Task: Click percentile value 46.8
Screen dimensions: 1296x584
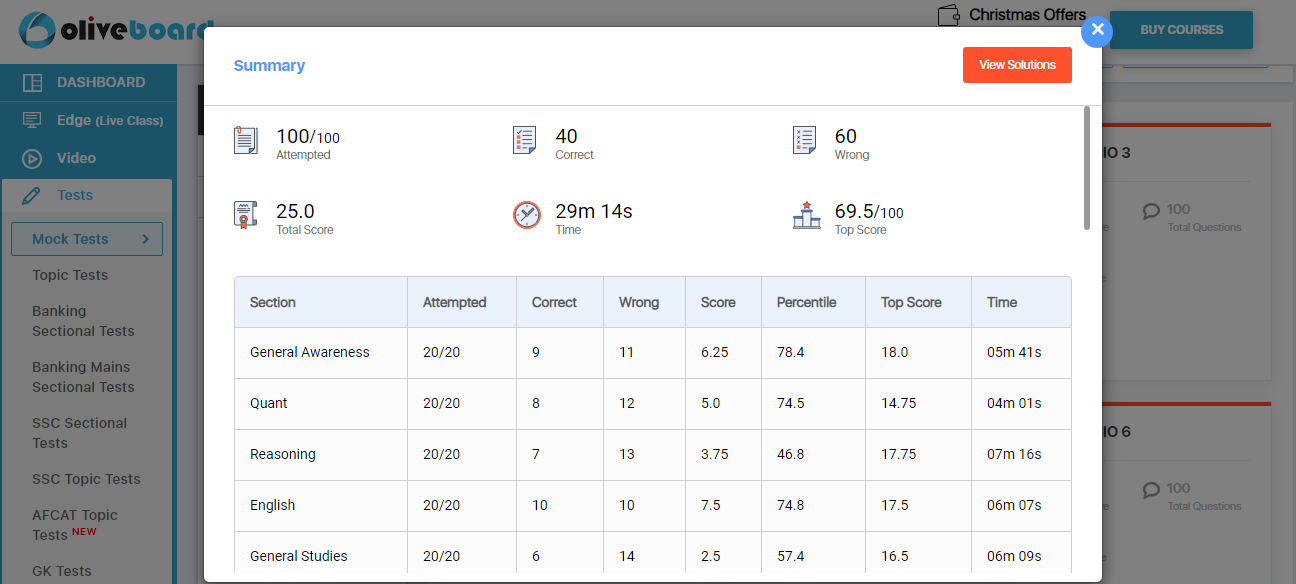Action: pos(790,454)
